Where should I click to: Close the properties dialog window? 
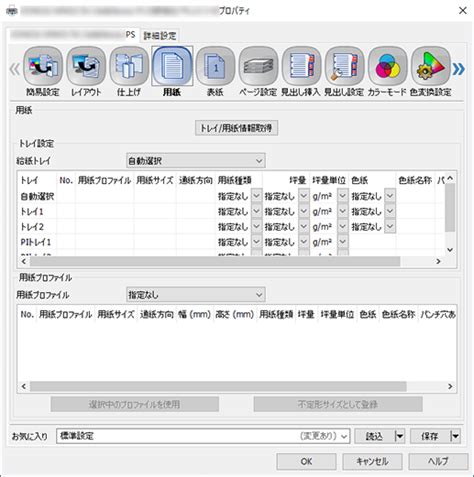tap(462, 11)
